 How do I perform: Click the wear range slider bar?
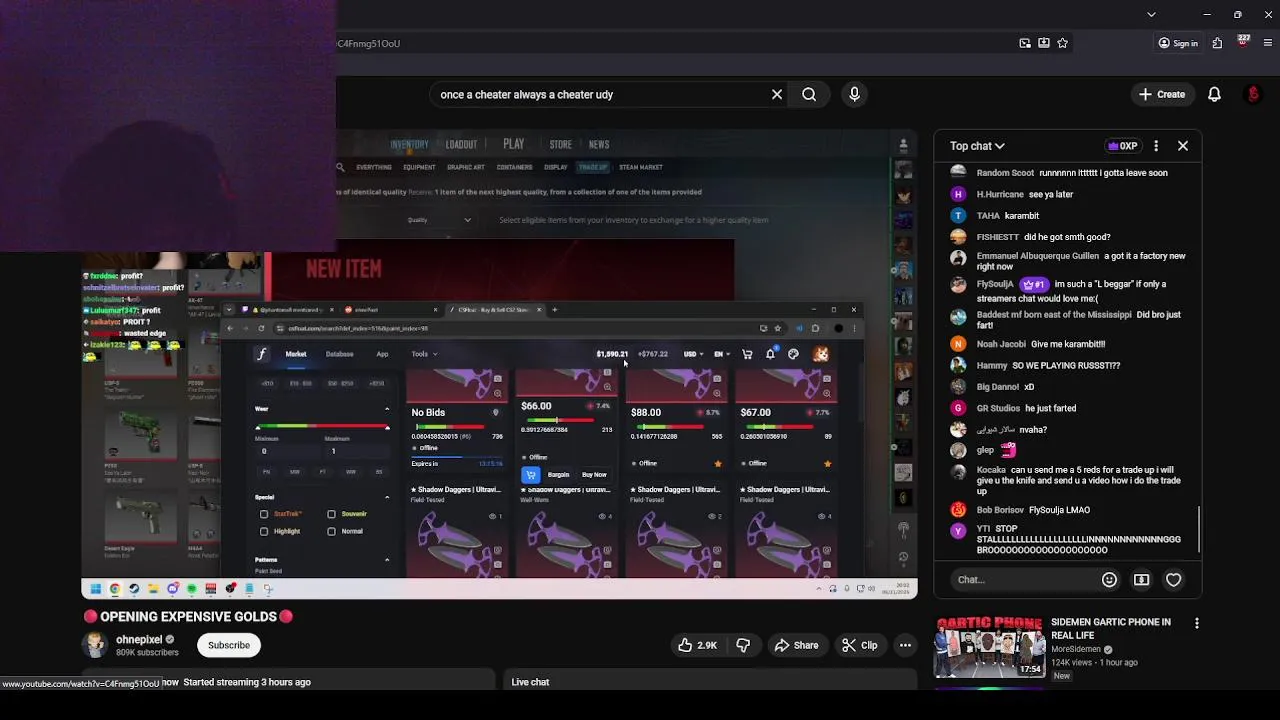[x=322, y=427]
